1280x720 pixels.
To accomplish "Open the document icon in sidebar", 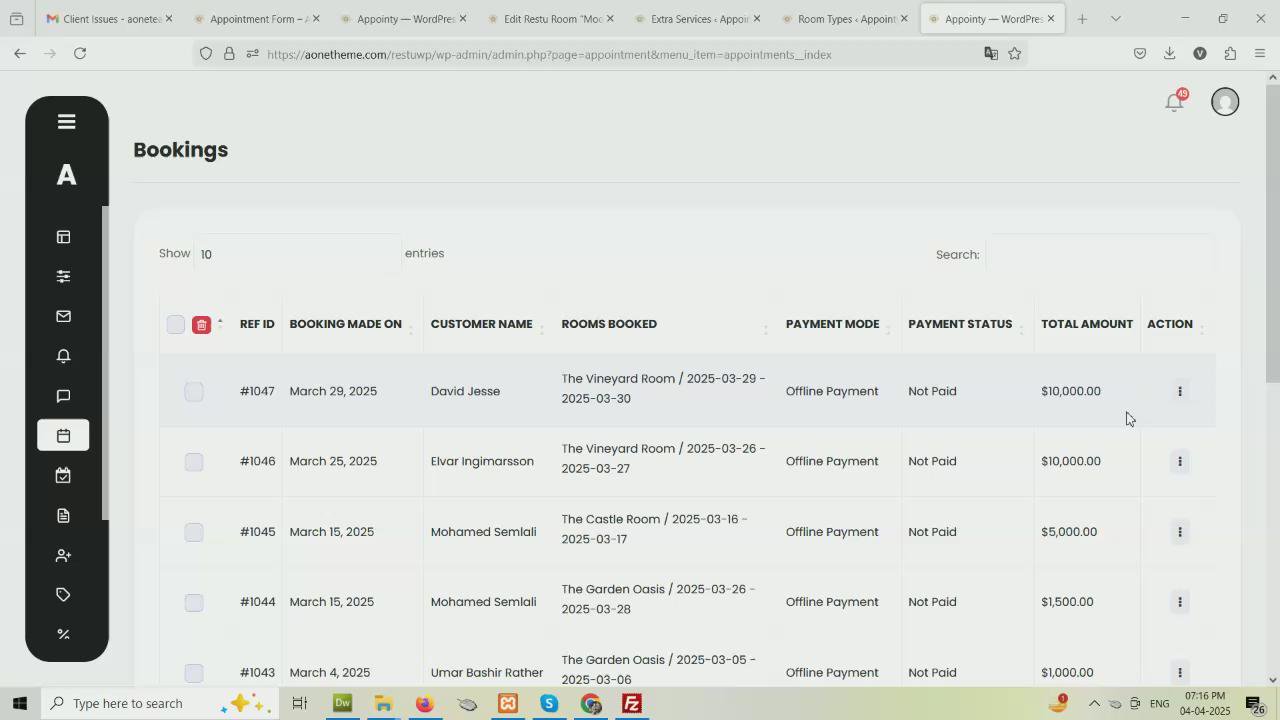I will point(63,516).
